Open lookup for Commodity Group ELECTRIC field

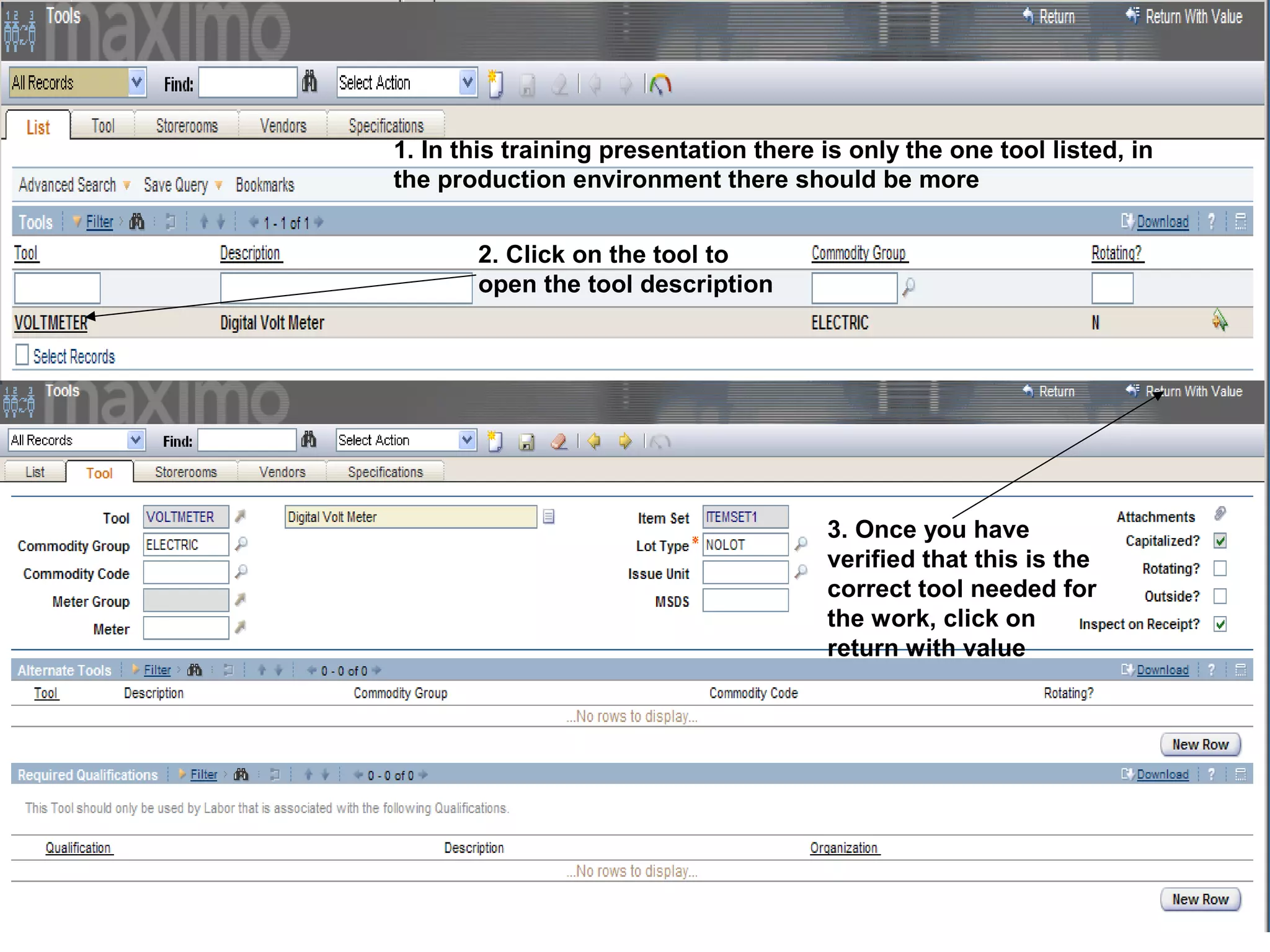pos(241,544)
